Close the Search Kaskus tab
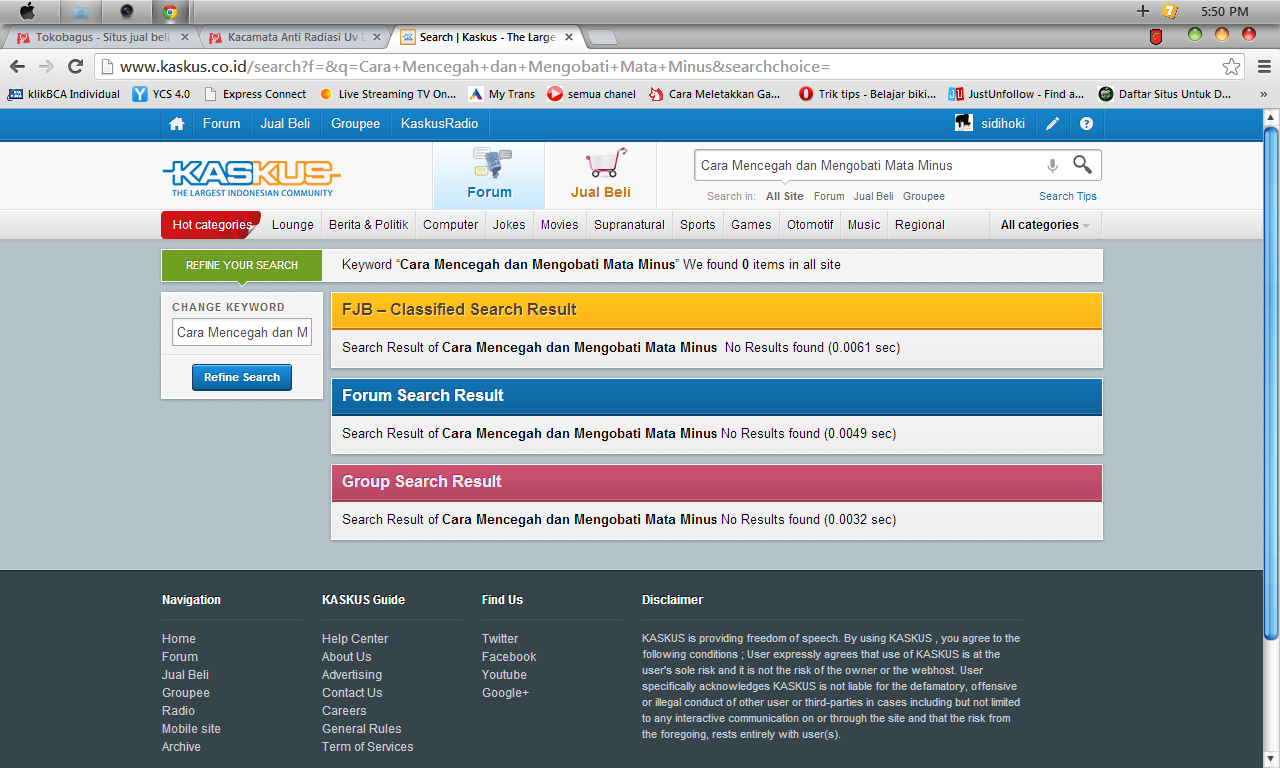The height and width of the screenshot is (768, 1280). pos(570,37)
